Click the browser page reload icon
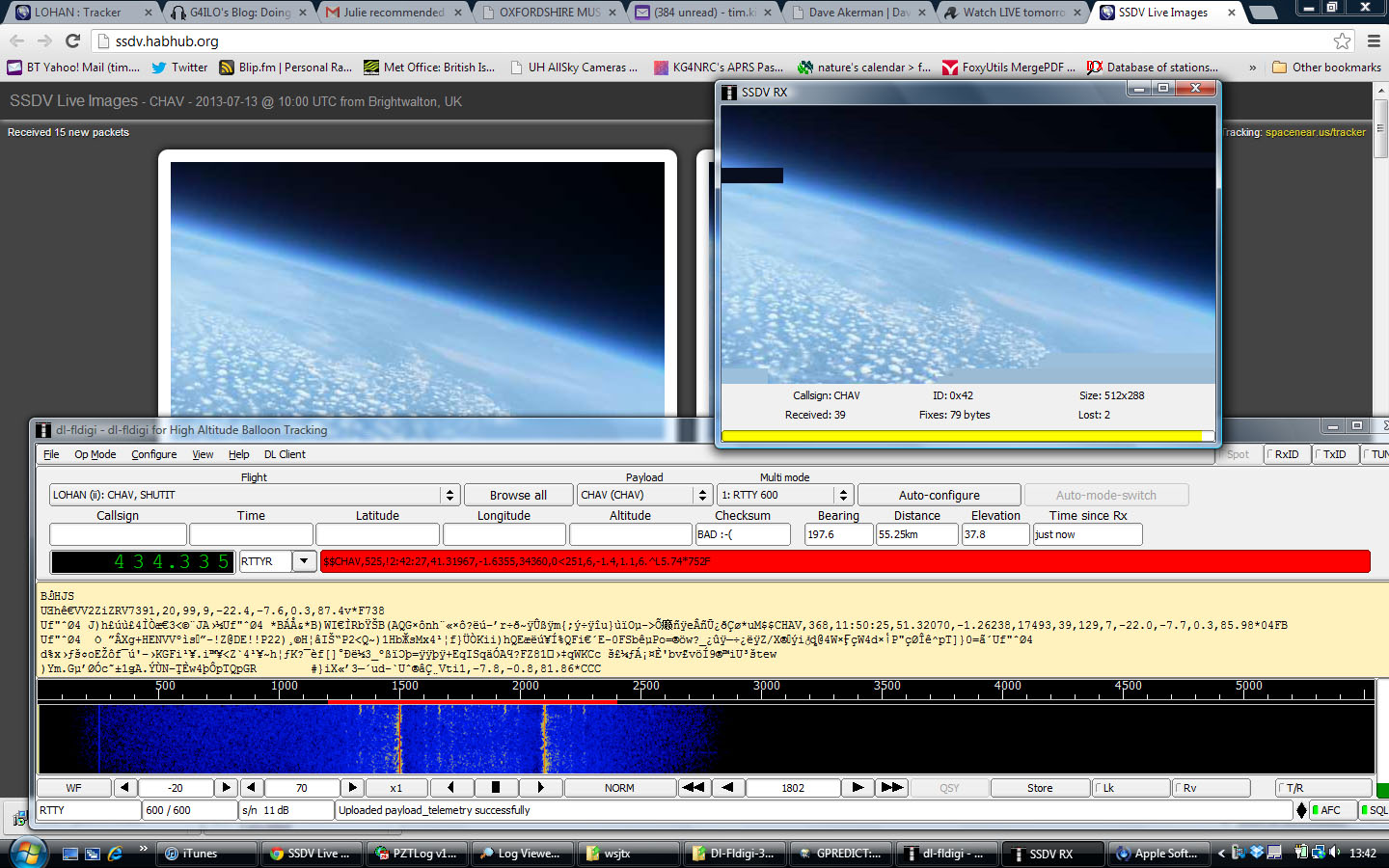The height and width of the screenshot is (868, 1389). [x=72, y=41]
